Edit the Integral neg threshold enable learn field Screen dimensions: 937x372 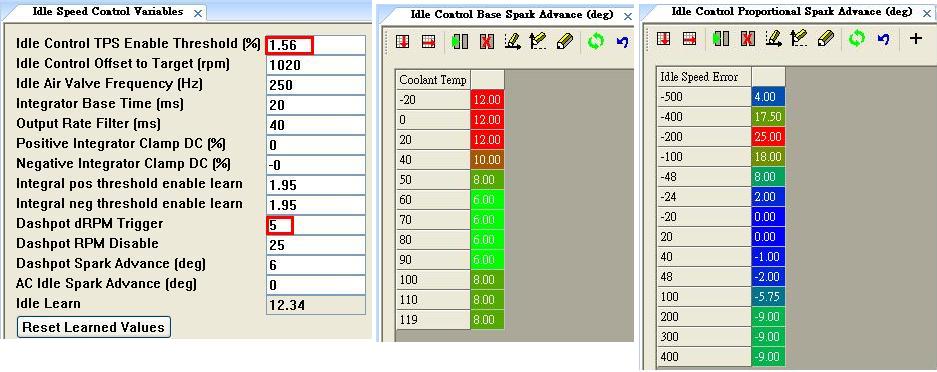click(316, 205)
